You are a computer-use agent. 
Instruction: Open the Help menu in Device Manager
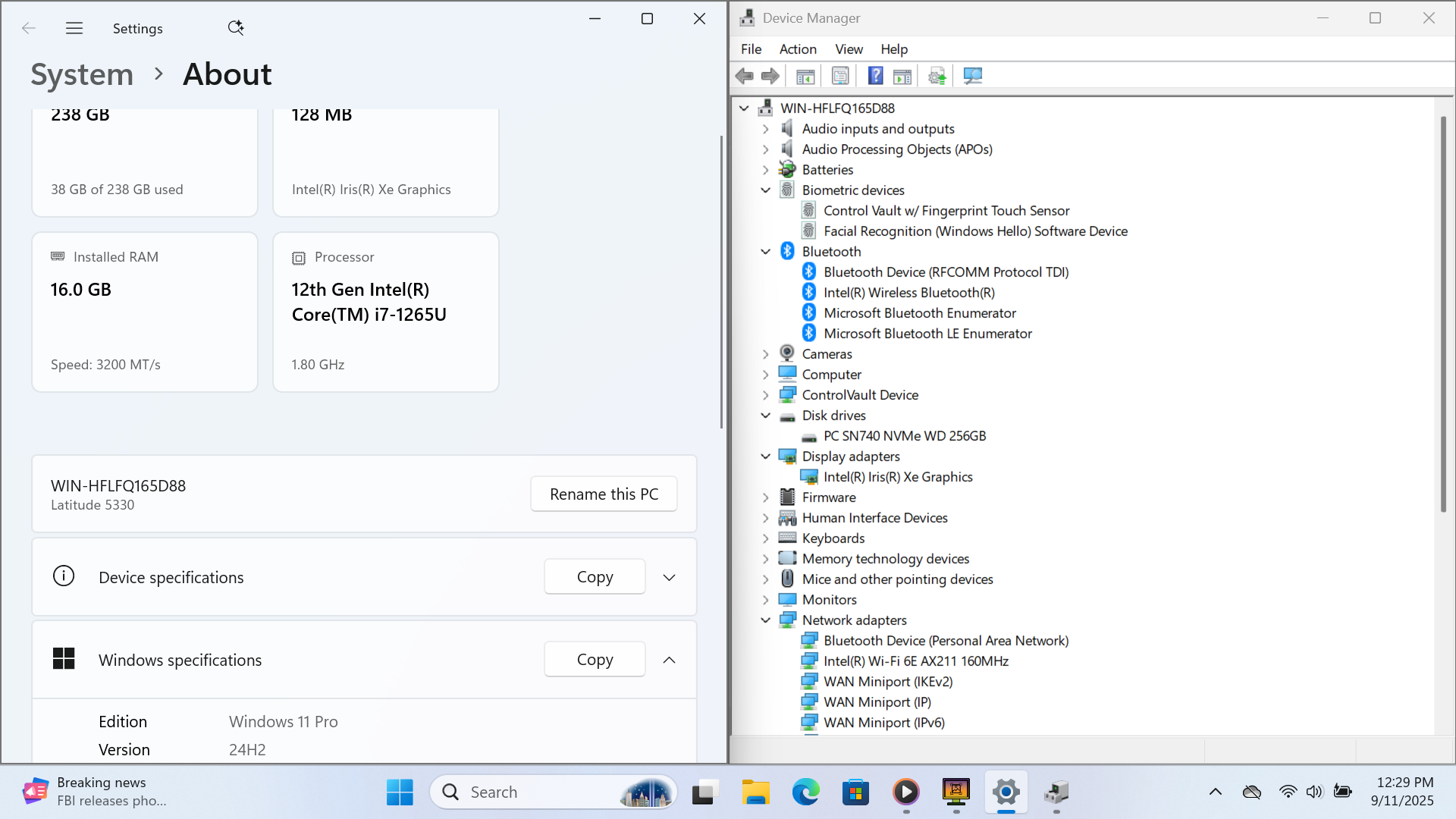894,49
